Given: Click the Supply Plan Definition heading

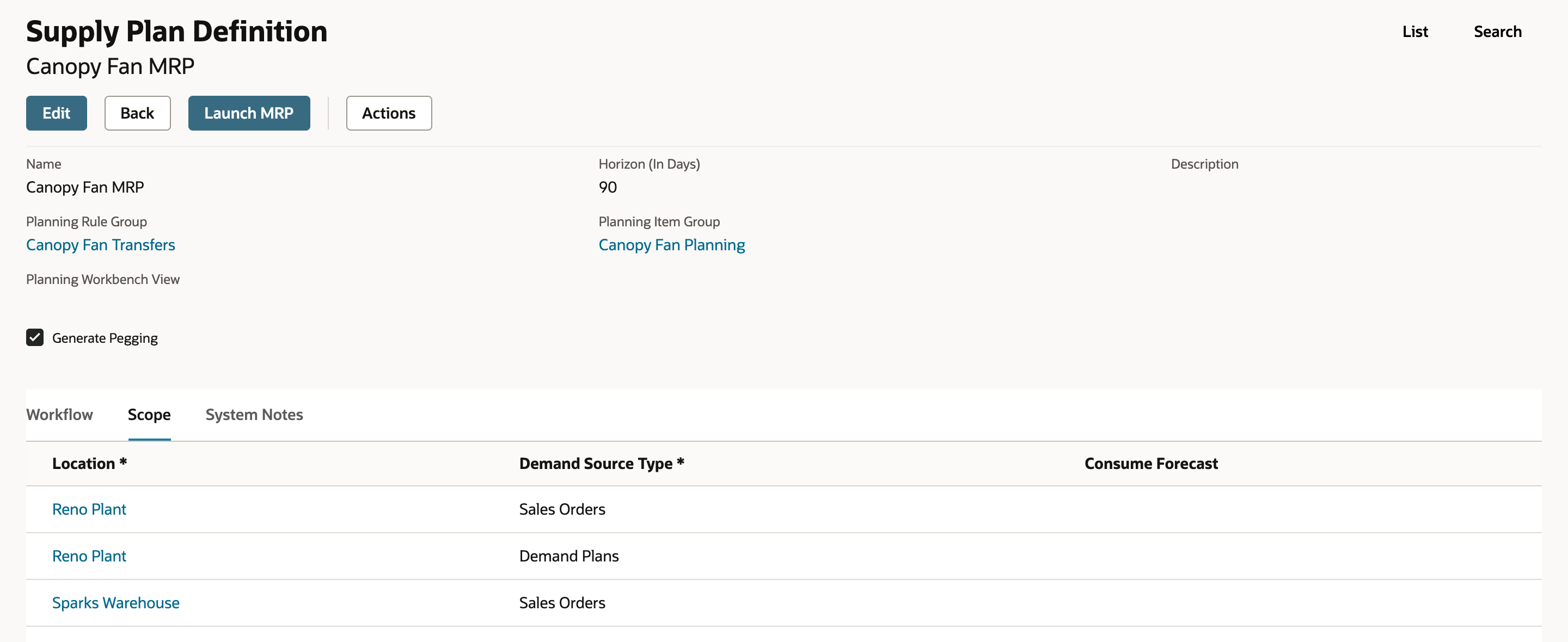Looking at the screenshot, I should click(176, 32).
